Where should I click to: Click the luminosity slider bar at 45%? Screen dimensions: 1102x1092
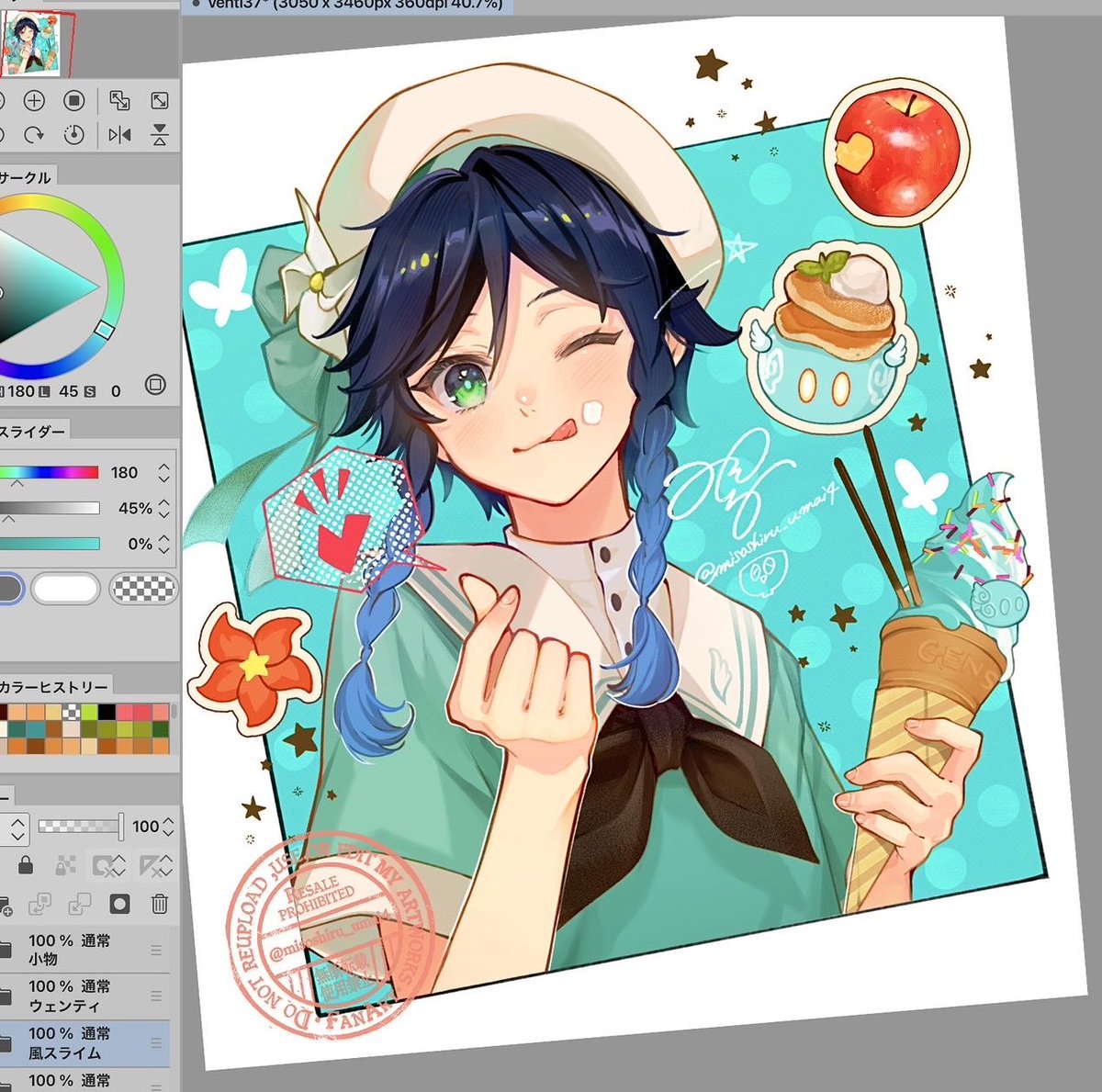(49, 508)
